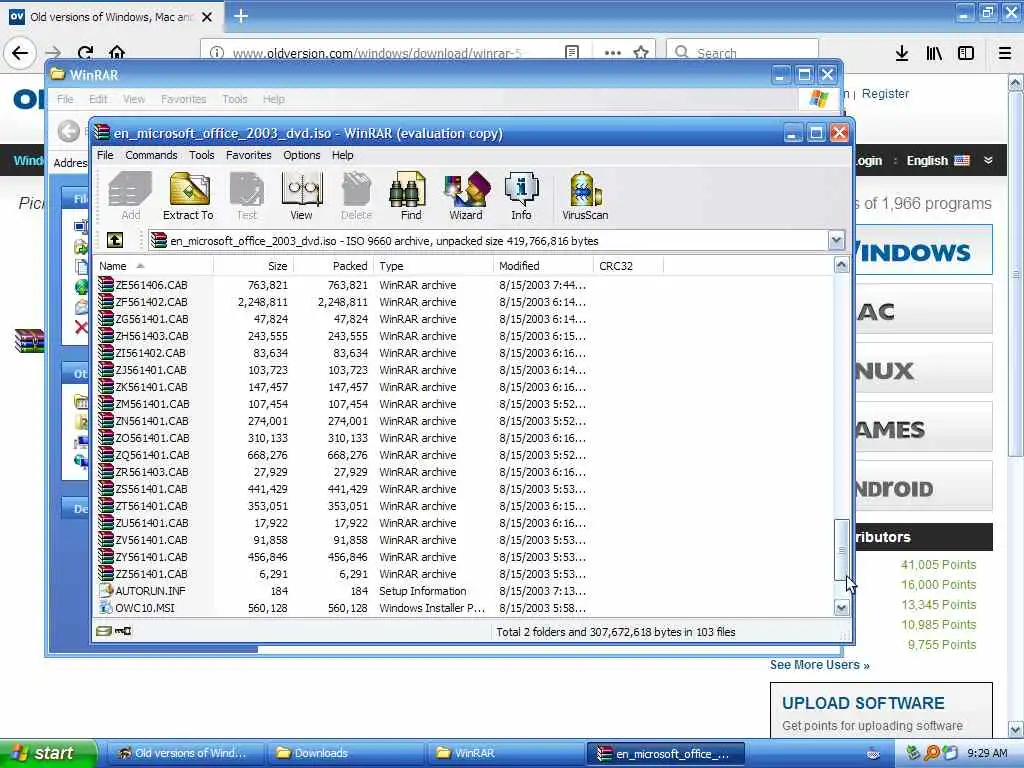Click the Windows Start button
1024x768 pixels.
[x=48, y=753]
